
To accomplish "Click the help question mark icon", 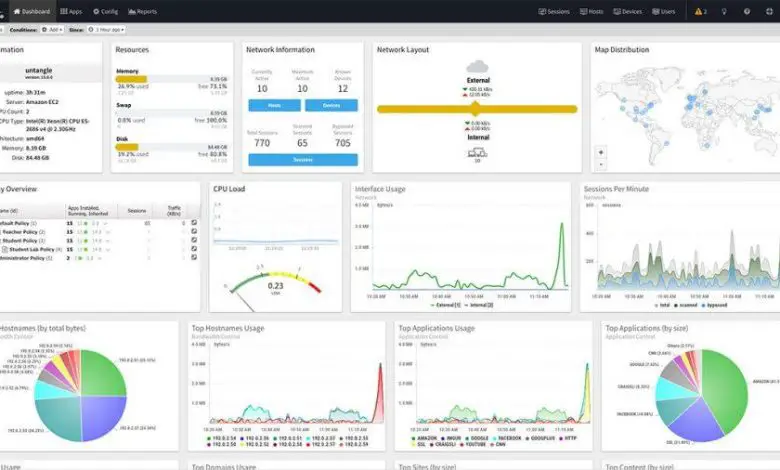I will coord(747,11).
